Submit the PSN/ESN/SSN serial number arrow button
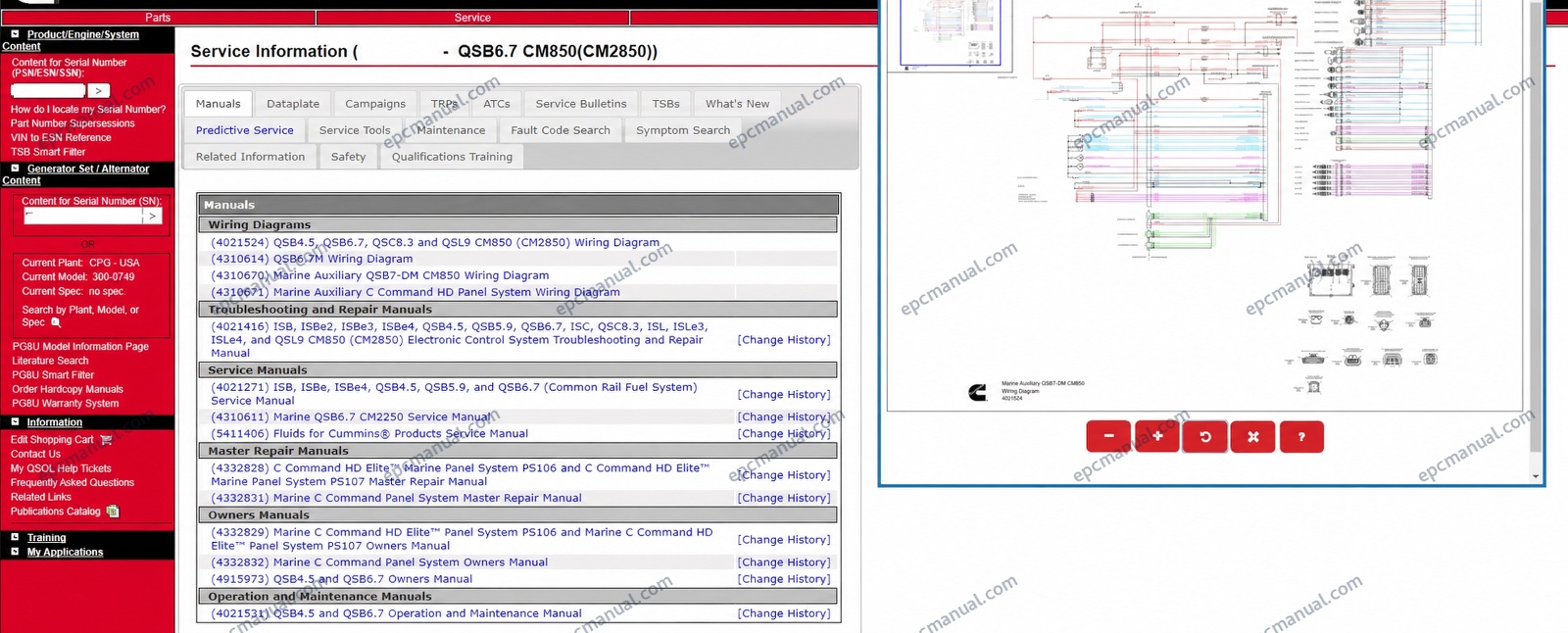This screenshot has width=1568, height=633. click(x=99, y=91)
